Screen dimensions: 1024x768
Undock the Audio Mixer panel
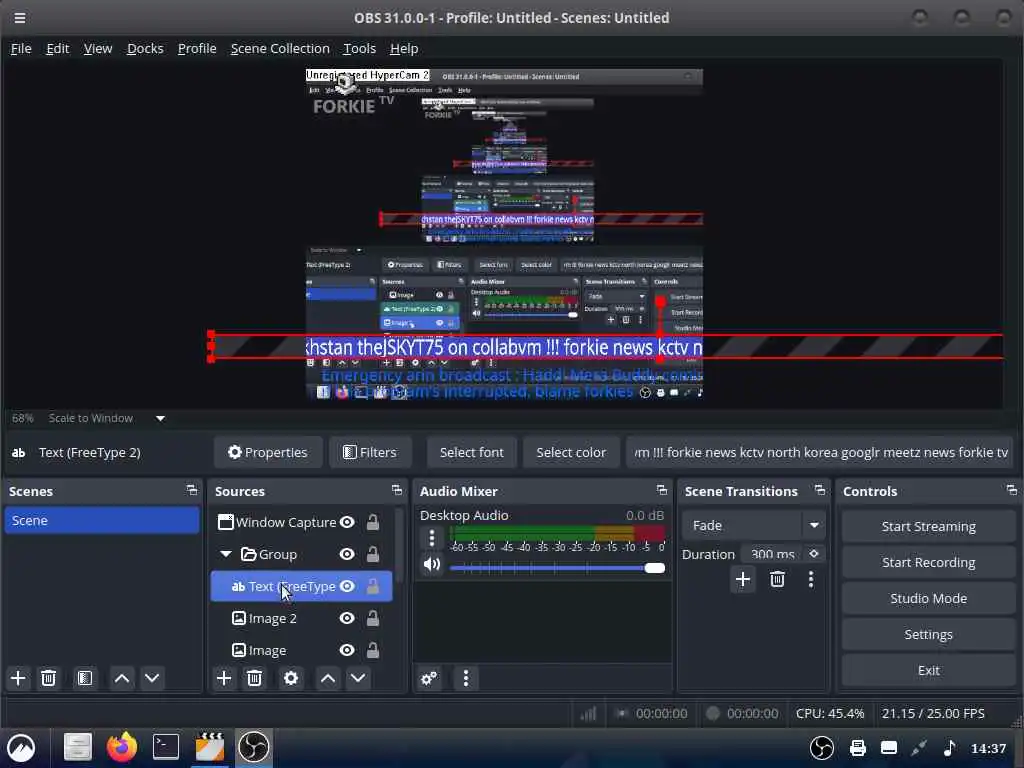[662, 490]
